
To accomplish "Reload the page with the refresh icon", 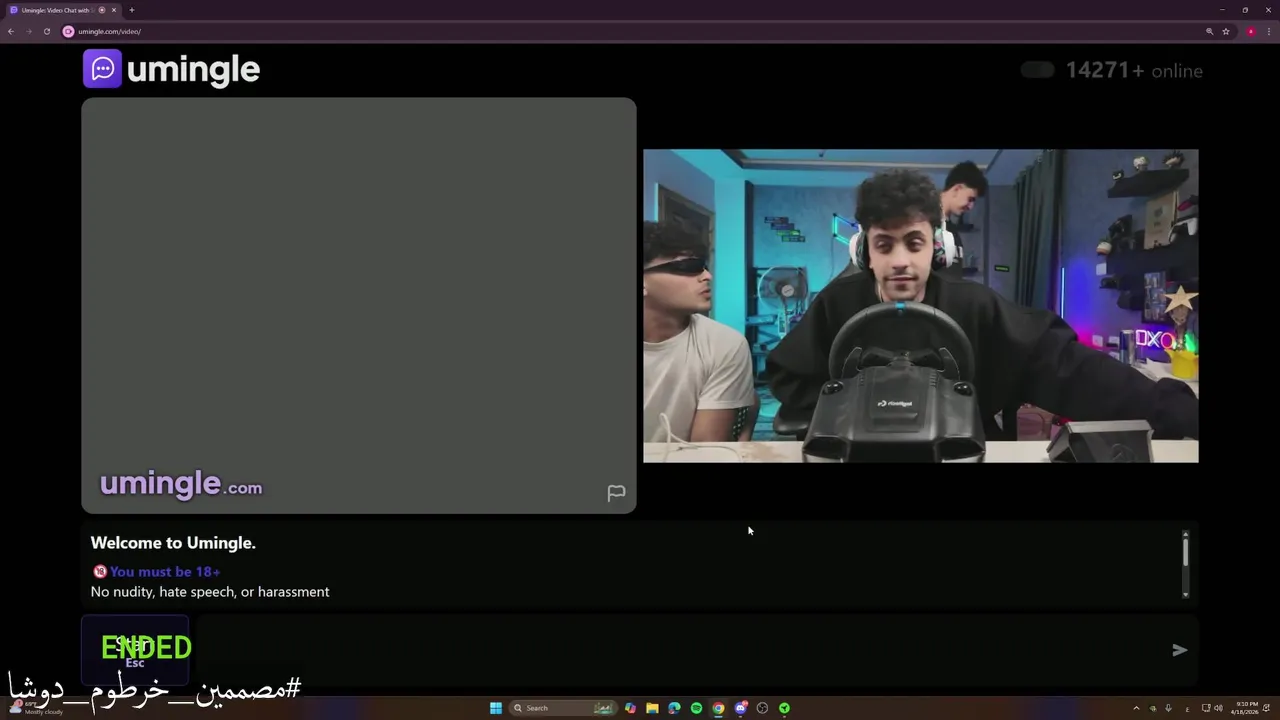I will (47, 31).
